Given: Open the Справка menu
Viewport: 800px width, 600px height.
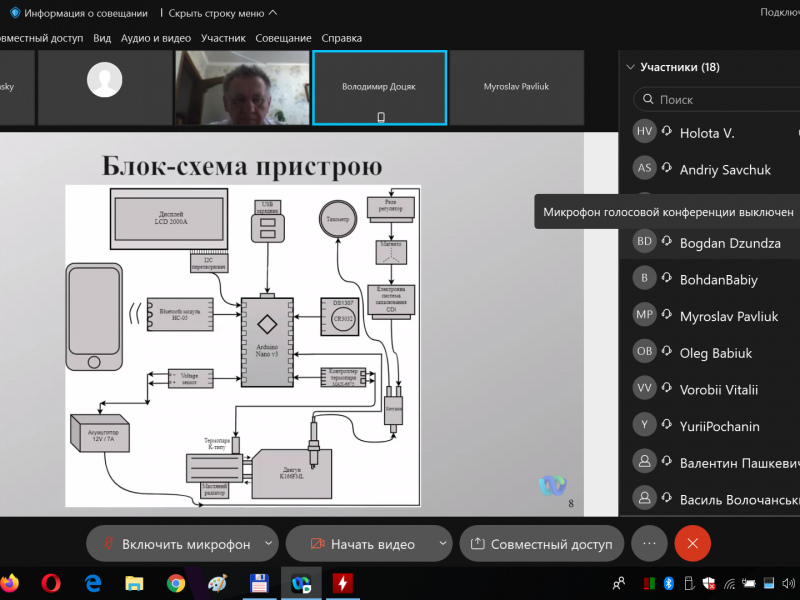Looking at the screenshot, I should pos(342,38).
